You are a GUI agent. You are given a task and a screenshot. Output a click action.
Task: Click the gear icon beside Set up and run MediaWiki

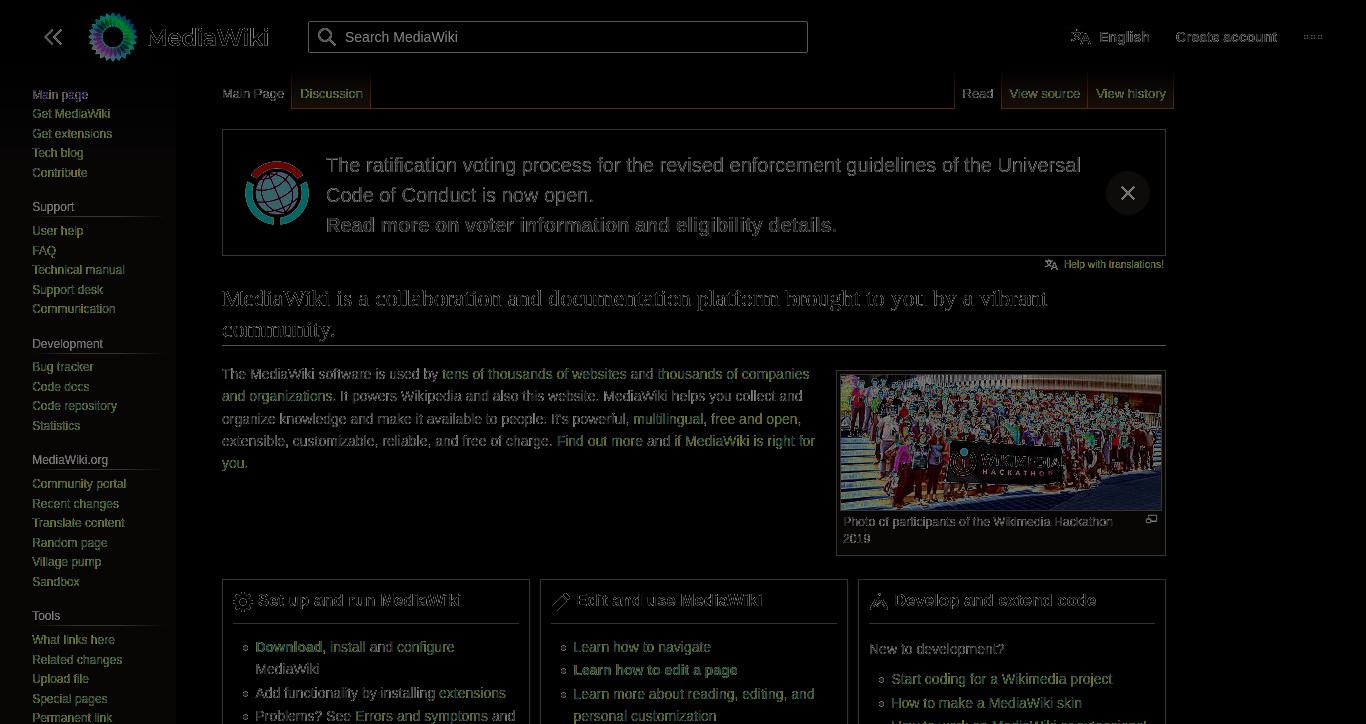pyautogui.click(x=243, y=601)
